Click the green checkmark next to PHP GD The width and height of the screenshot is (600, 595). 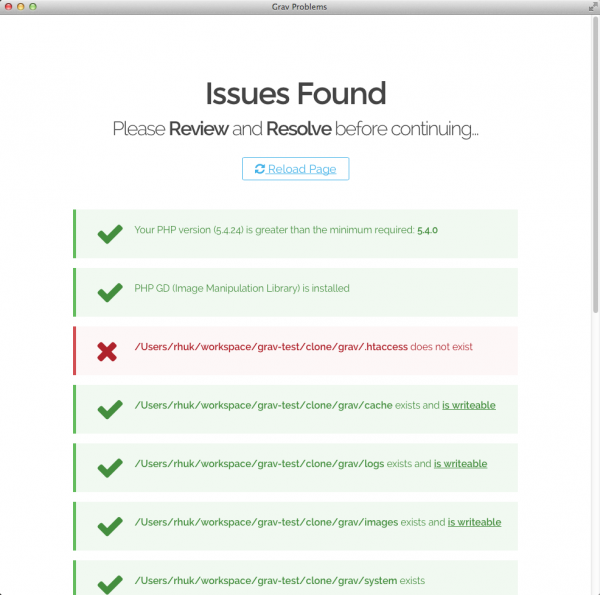pos(109,293)
